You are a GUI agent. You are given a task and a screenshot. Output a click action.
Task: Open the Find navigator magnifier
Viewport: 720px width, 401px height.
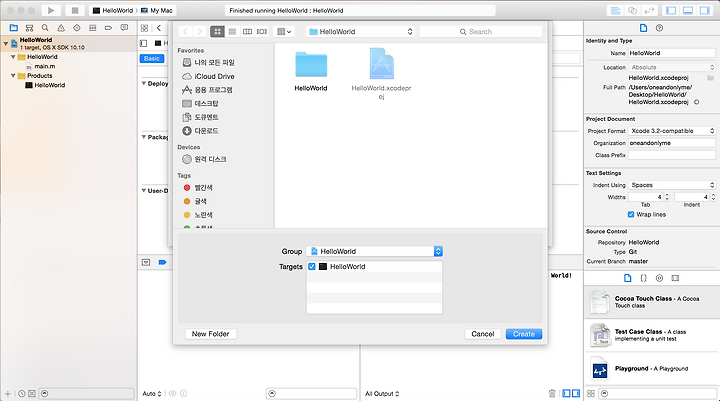tap(45, 28)
